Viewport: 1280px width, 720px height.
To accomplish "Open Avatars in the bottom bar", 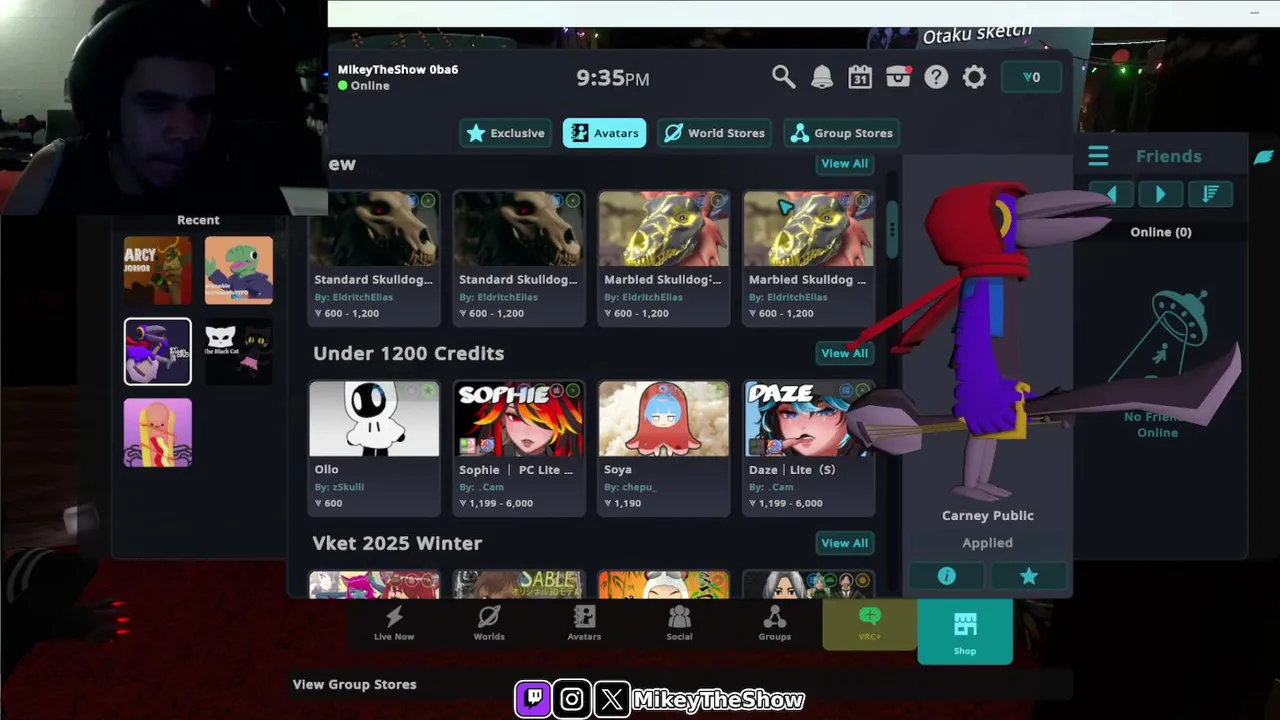I will pos(584,623).
